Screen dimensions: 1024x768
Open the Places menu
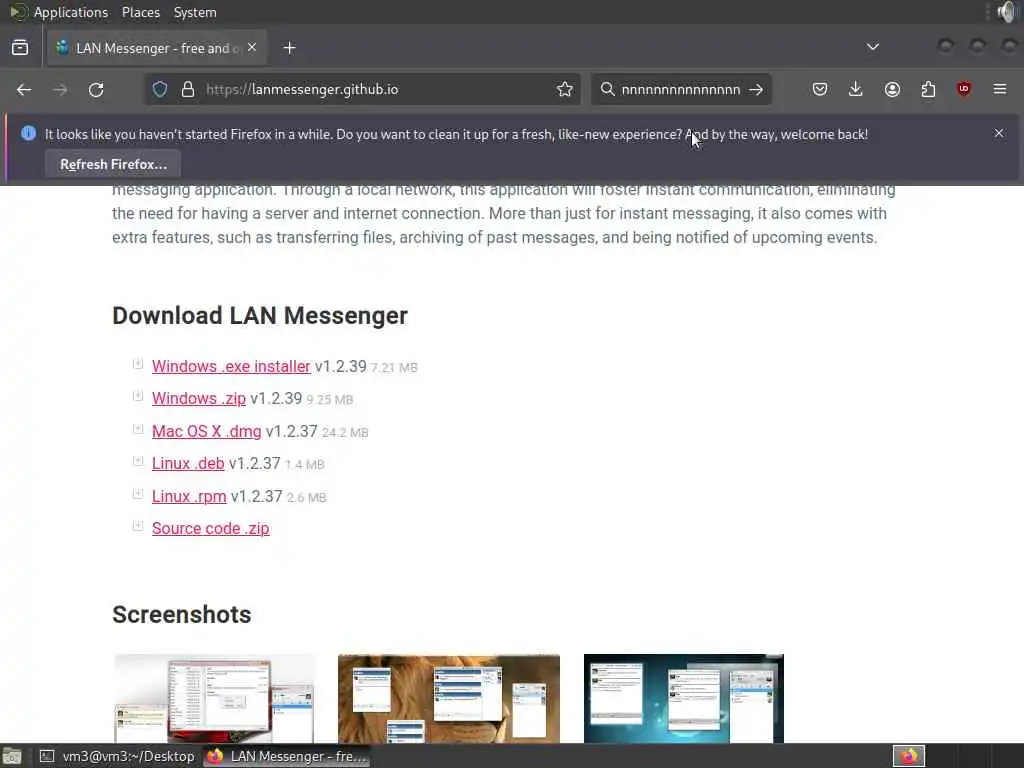(140, 12)
